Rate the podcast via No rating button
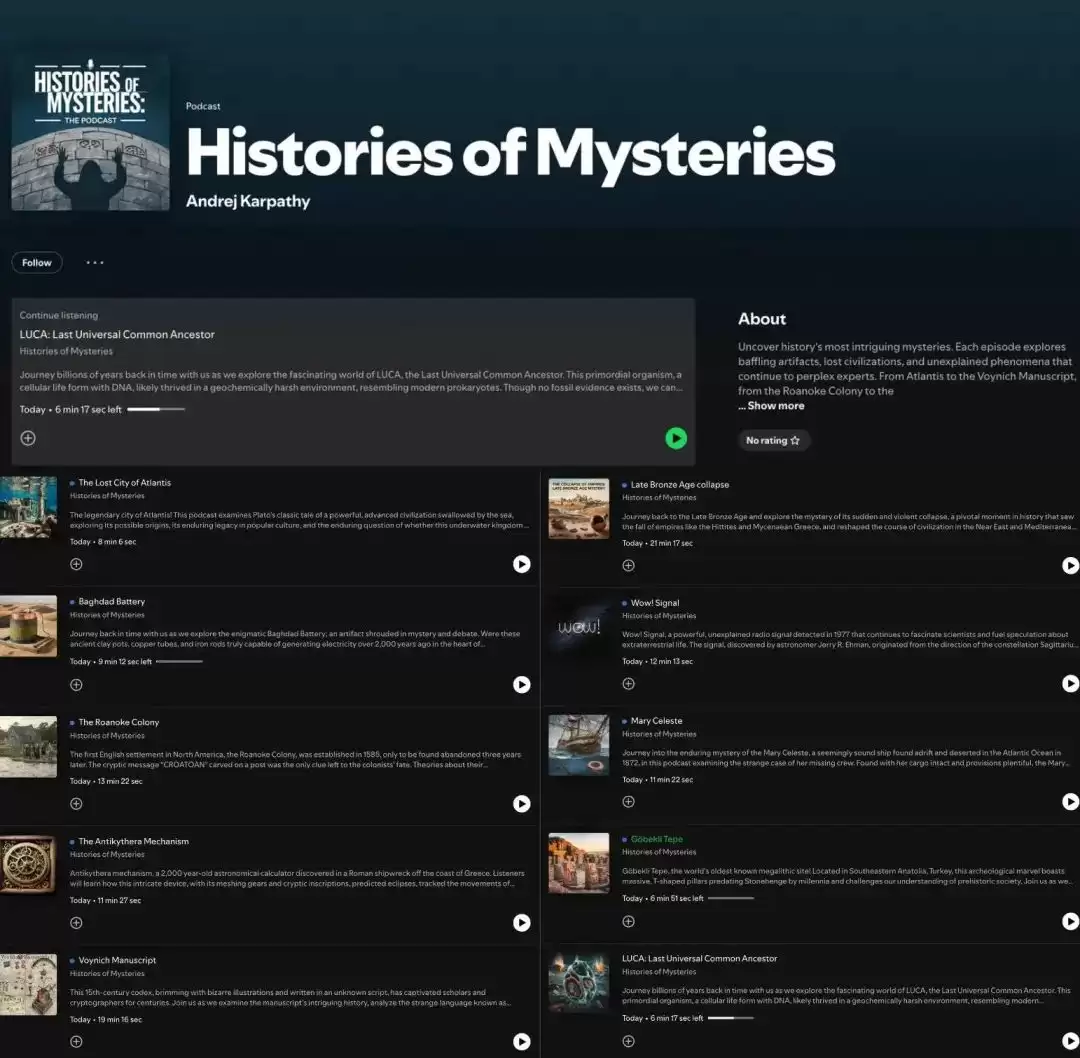1080x1058 pixels. click(773, 440)
